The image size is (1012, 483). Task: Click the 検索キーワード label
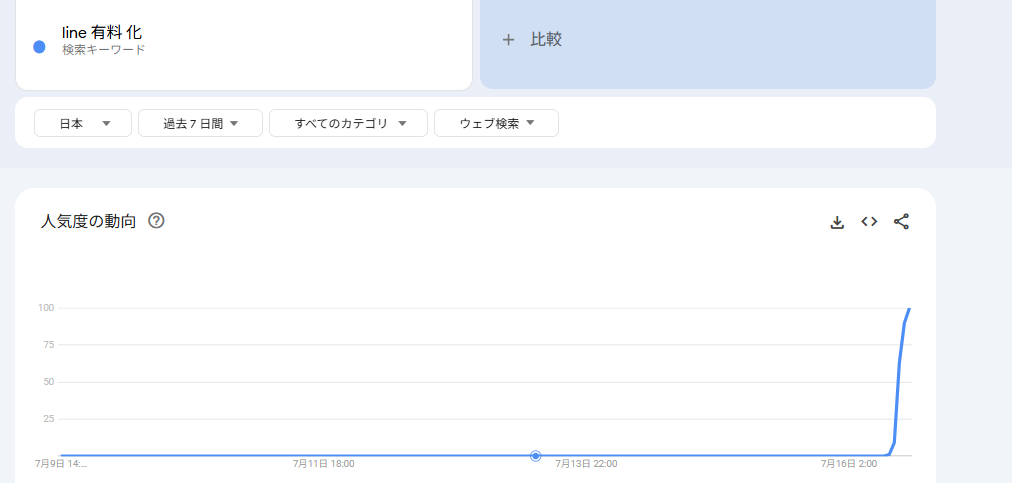pos(104,50)
